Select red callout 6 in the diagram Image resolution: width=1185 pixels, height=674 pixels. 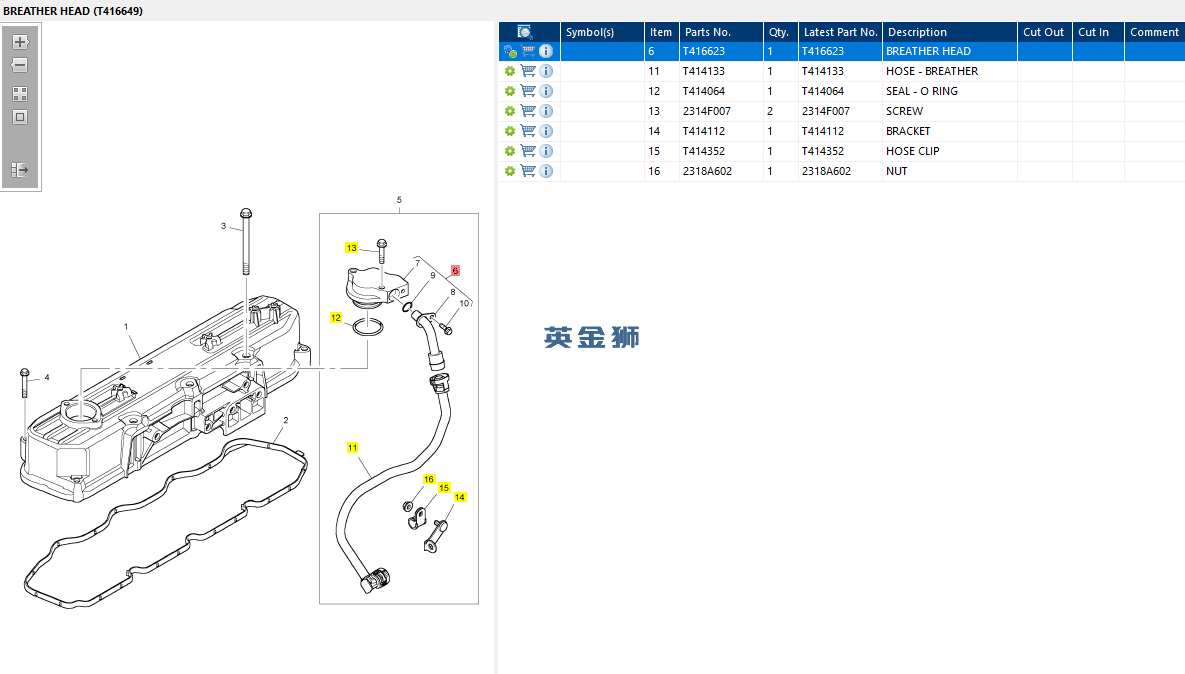455,271
